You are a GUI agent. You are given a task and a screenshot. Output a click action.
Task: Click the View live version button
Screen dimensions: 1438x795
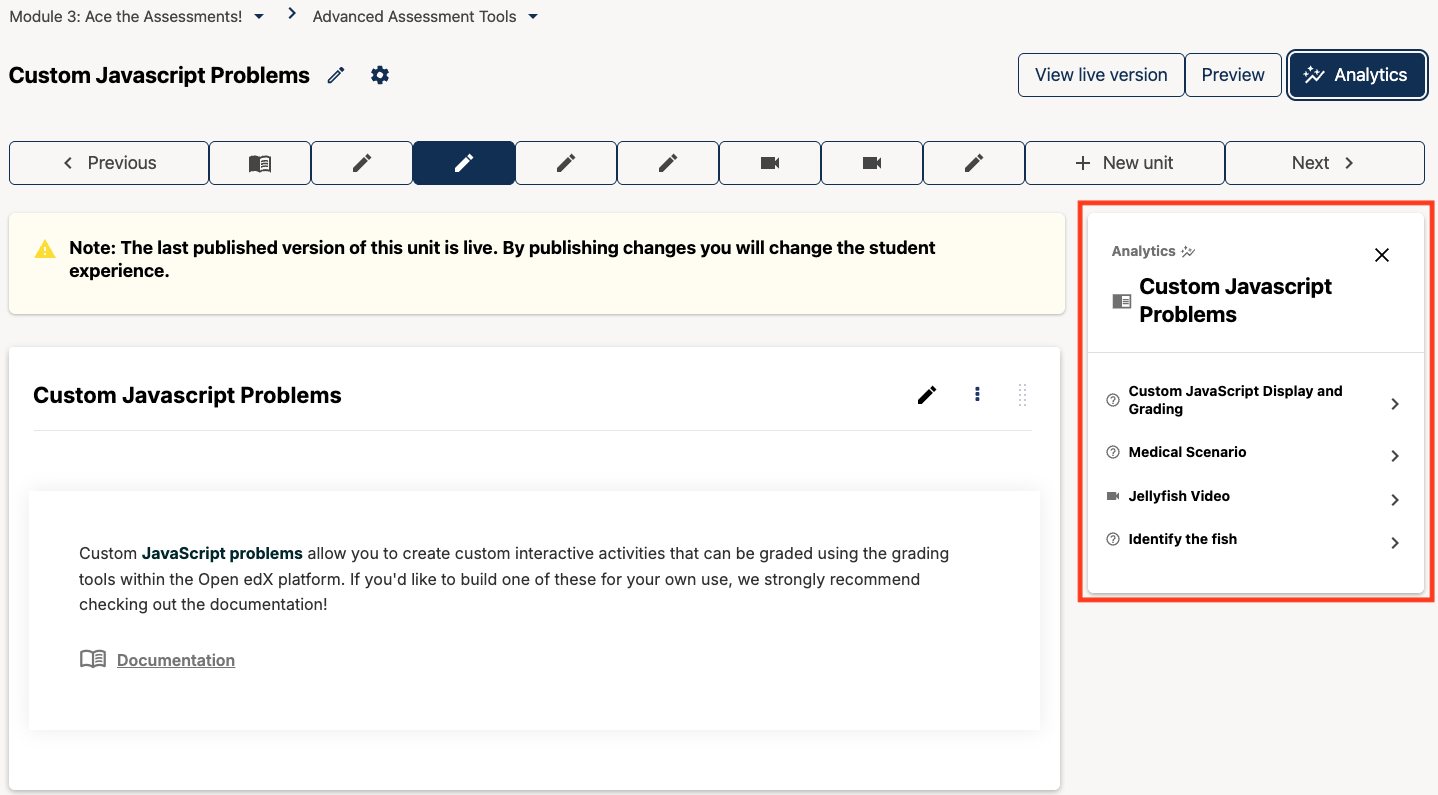(1100, 74)
